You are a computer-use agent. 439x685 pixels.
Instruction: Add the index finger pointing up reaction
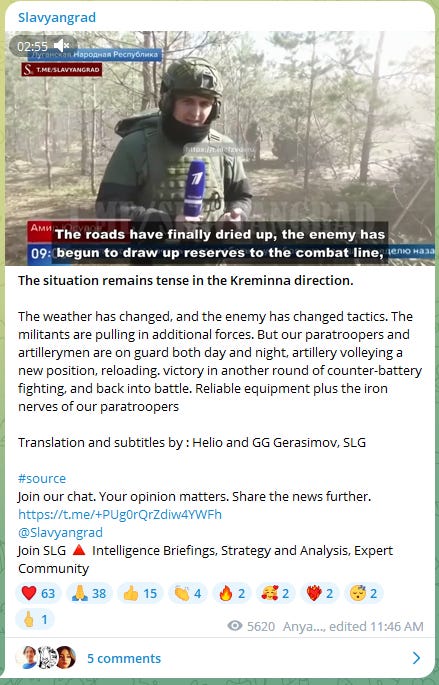click(35, 619)
